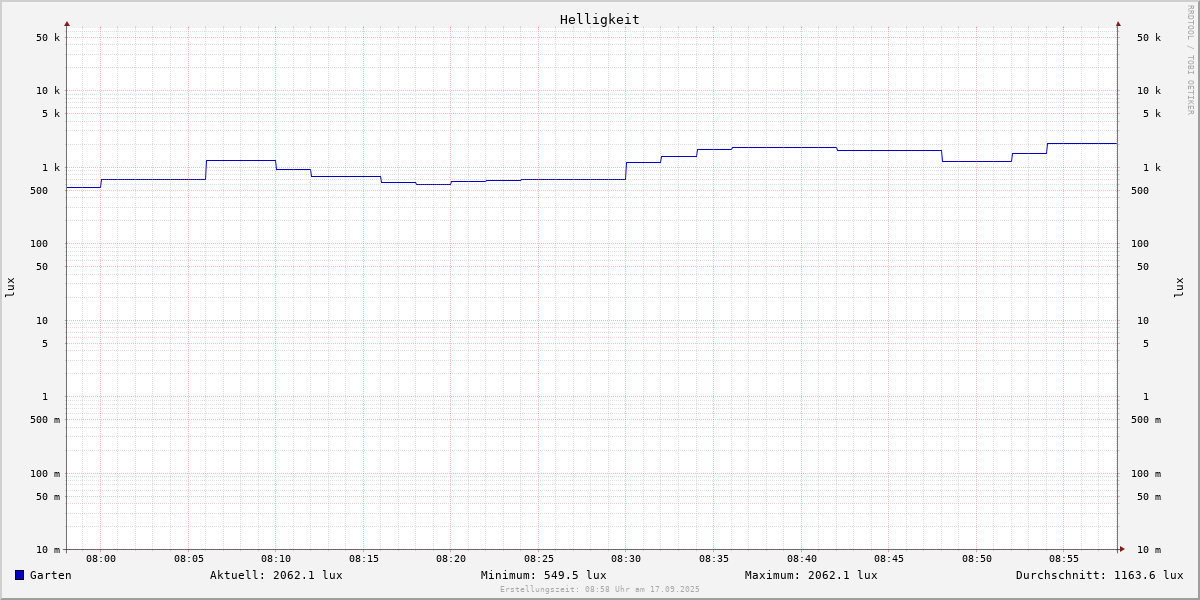The width and height of the screenshot is (1200, 600).
Task: Click the Helligkeit chart title
Action: pos(599,19)
